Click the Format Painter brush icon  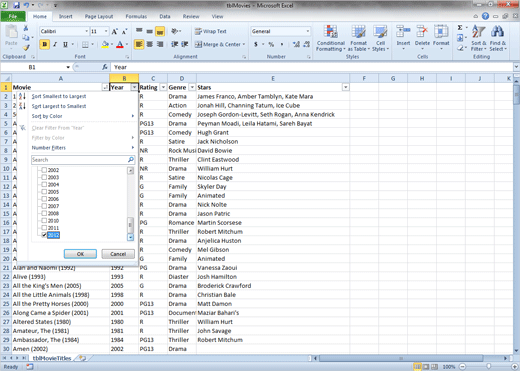coord(26,48)
